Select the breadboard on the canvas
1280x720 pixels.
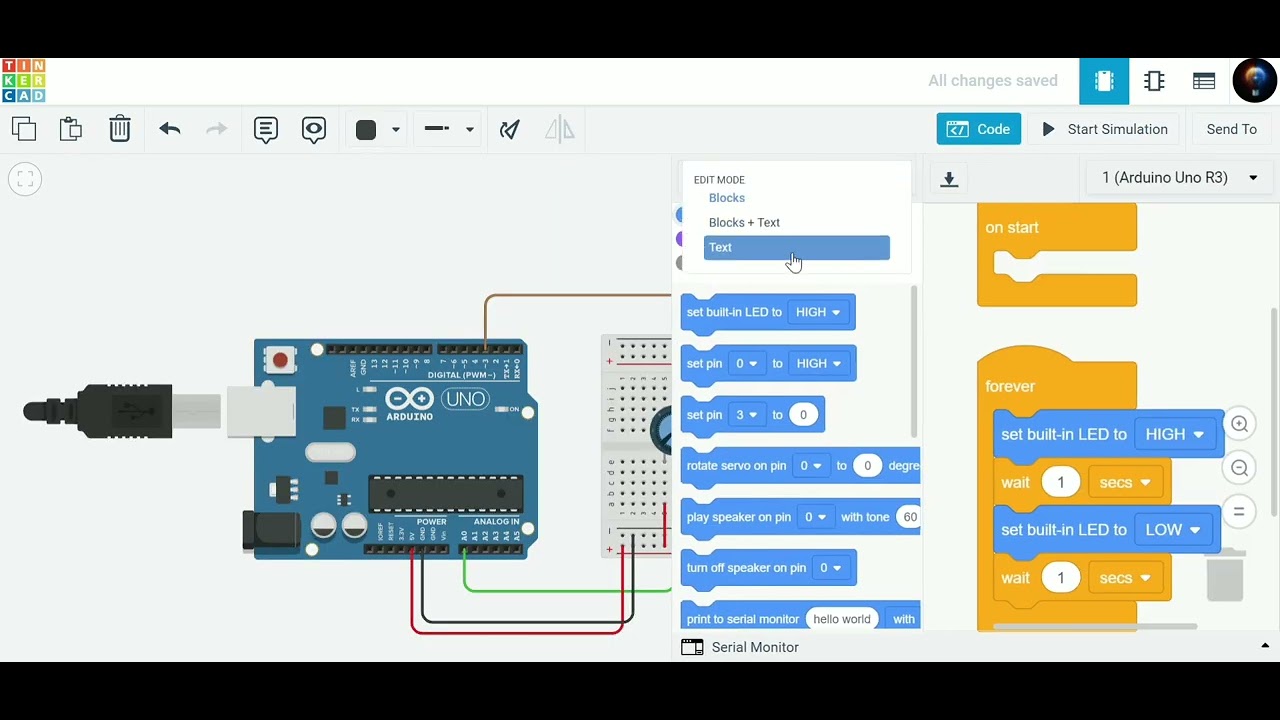[637, 447]
